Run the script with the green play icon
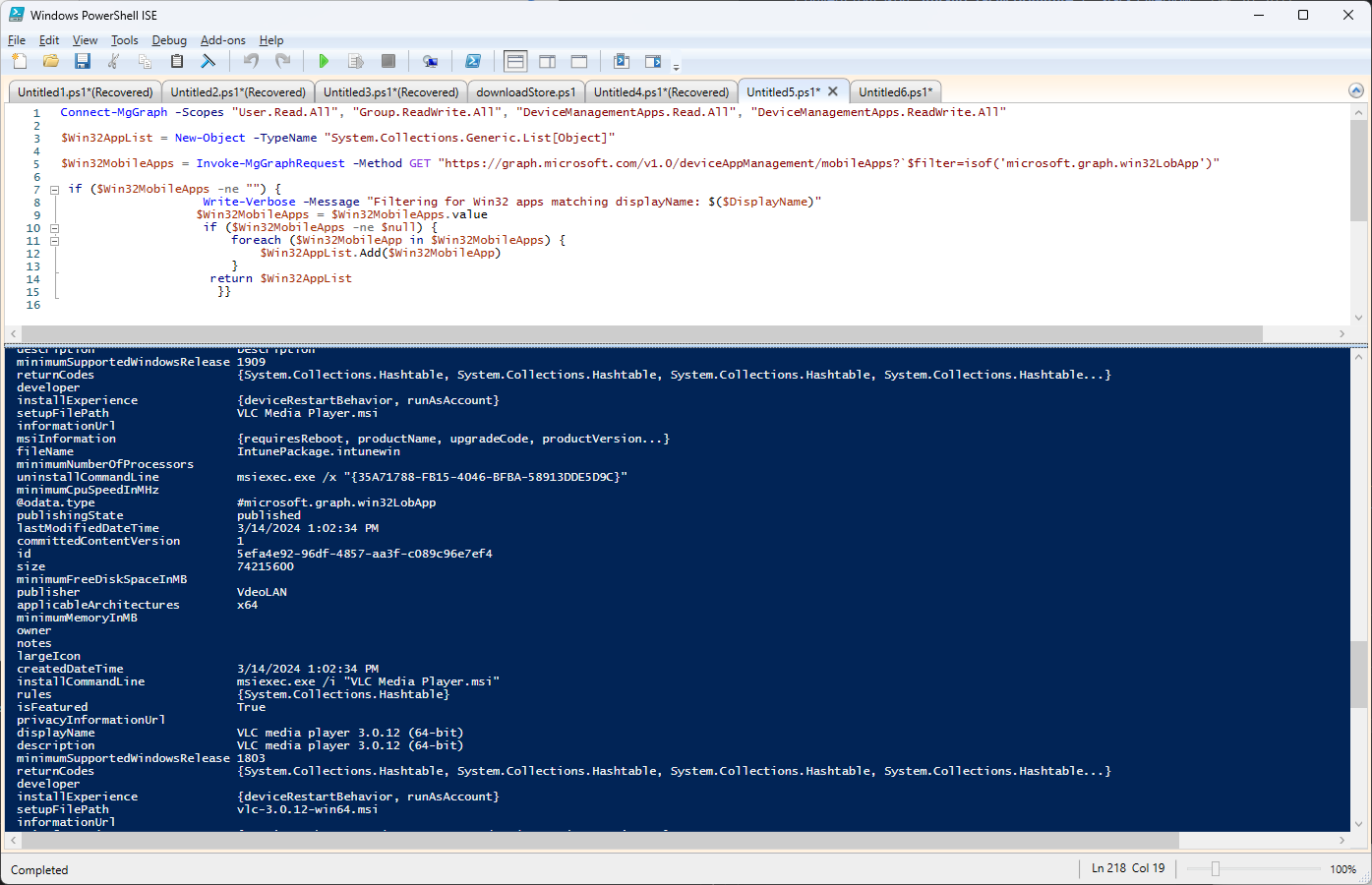Screen dimensions: 1372x885 (x=324, y=61)
